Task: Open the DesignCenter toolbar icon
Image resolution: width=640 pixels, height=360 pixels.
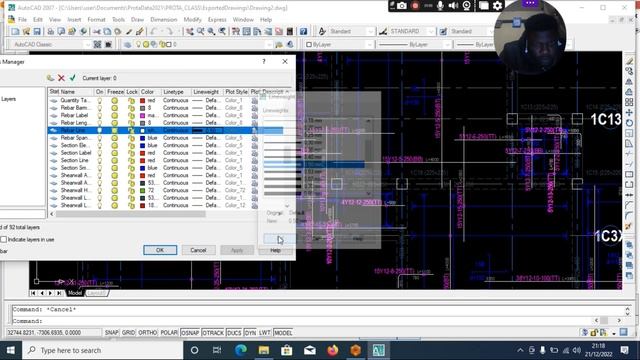Action: pos(247,31)
